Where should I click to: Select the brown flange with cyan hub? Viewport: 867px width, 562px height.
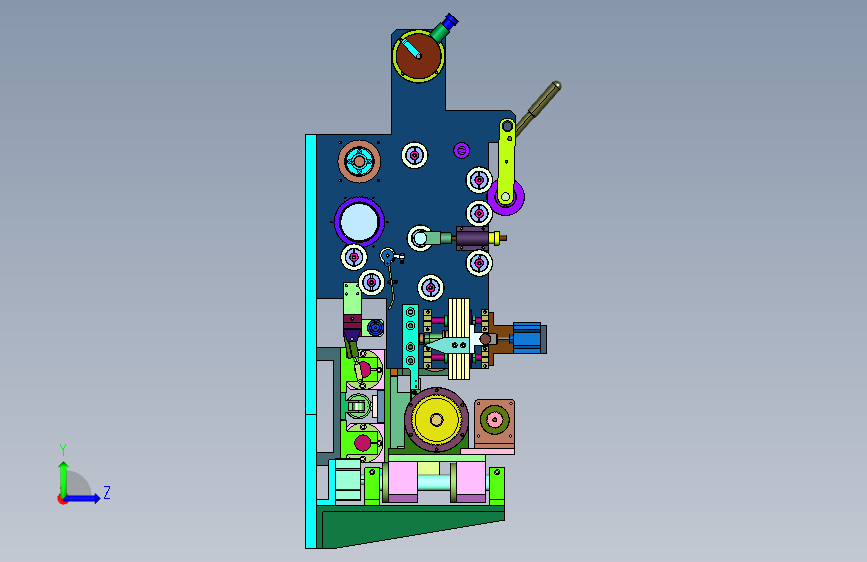tap(359, 161)
